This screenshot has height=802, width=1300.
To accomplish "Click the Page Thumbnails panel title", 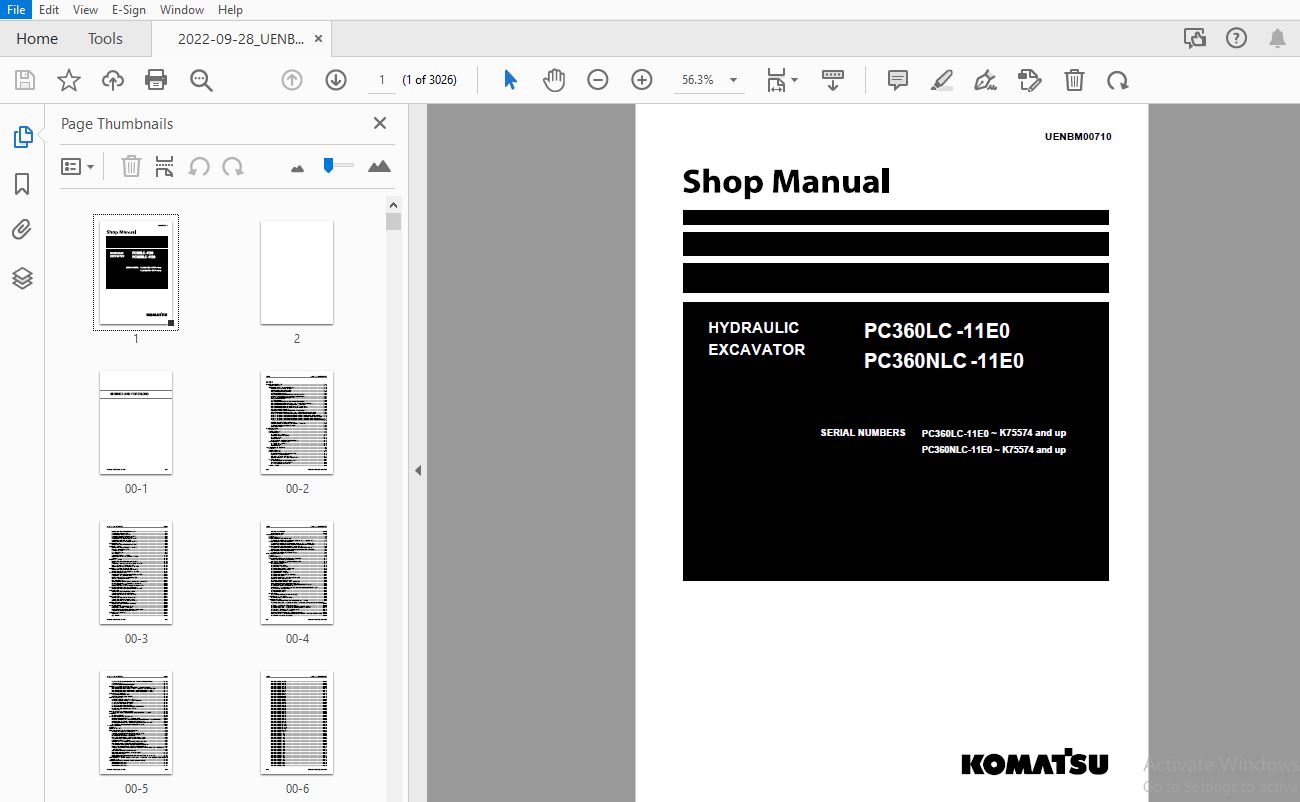I will click(117, 124).
